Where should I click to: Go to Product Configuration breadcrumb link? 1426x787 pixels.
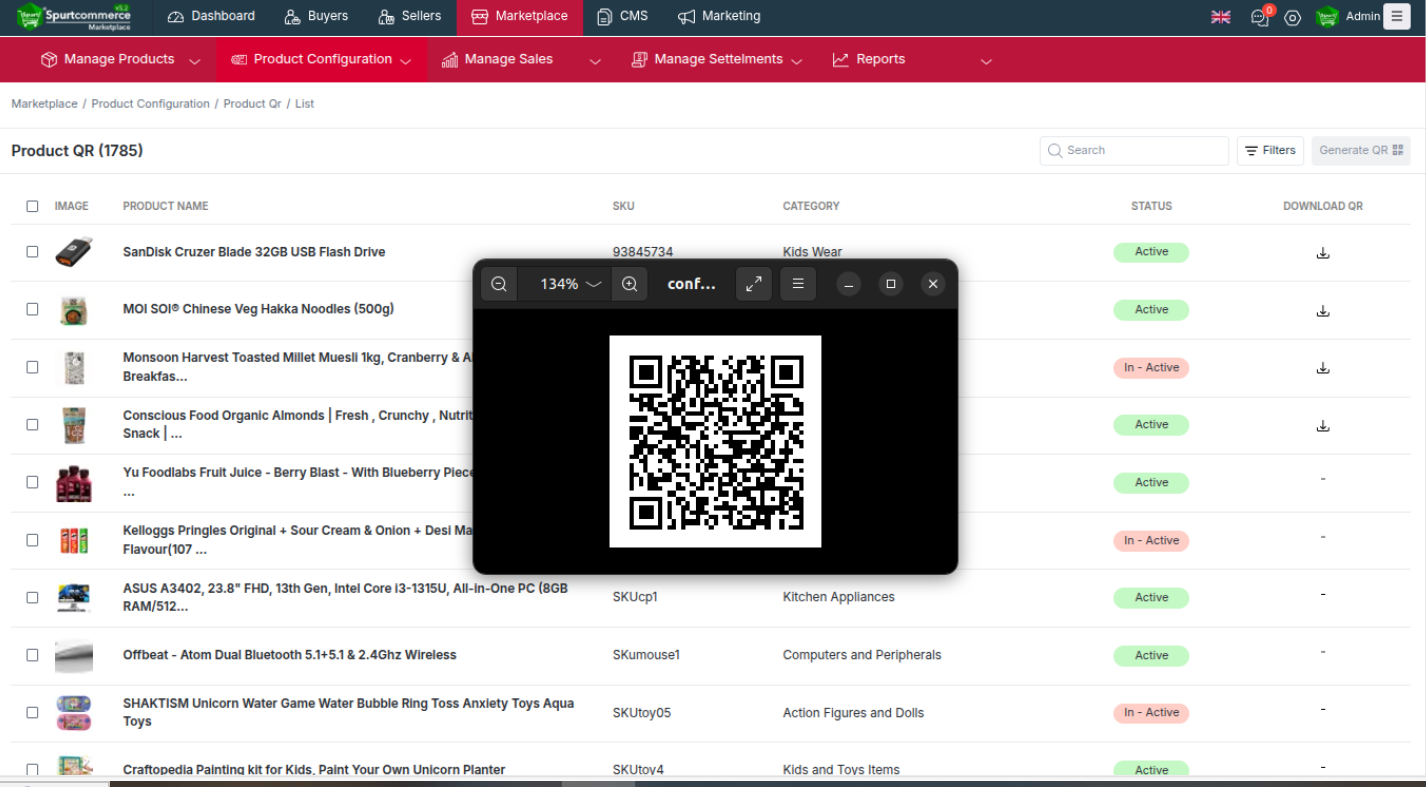[x=150, y=104]
